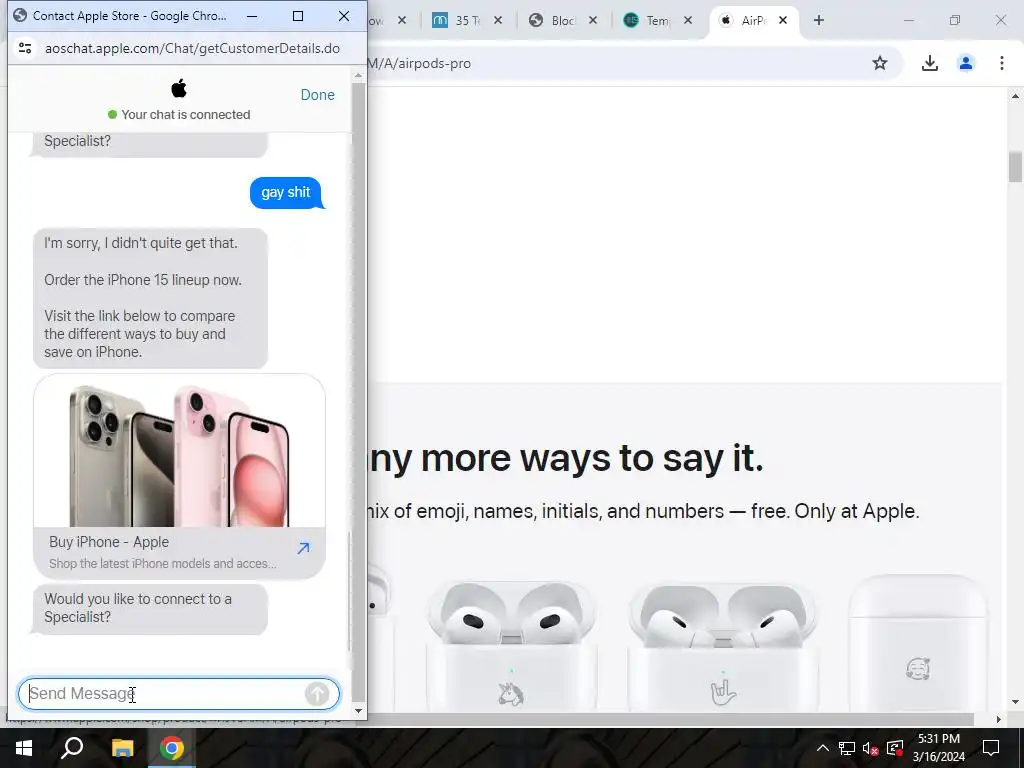Image resolution: width=1024 pixels, height=768 pixels.
Task: Click the send arrow button in chat
Action: (317, 694)
